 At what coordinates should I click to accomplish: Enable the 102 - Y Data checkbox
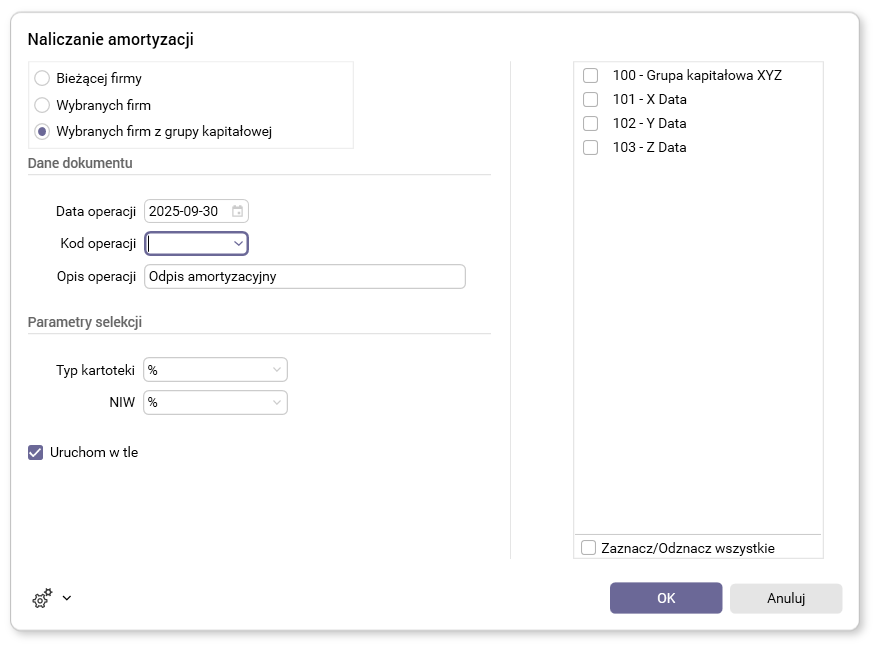click(591, 124)
